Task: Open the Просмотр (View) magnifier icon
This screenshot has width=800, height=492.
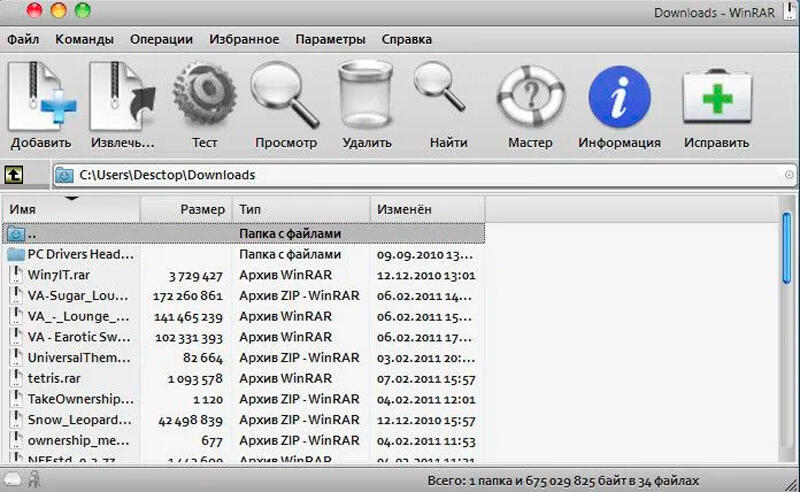Action: 285,98
